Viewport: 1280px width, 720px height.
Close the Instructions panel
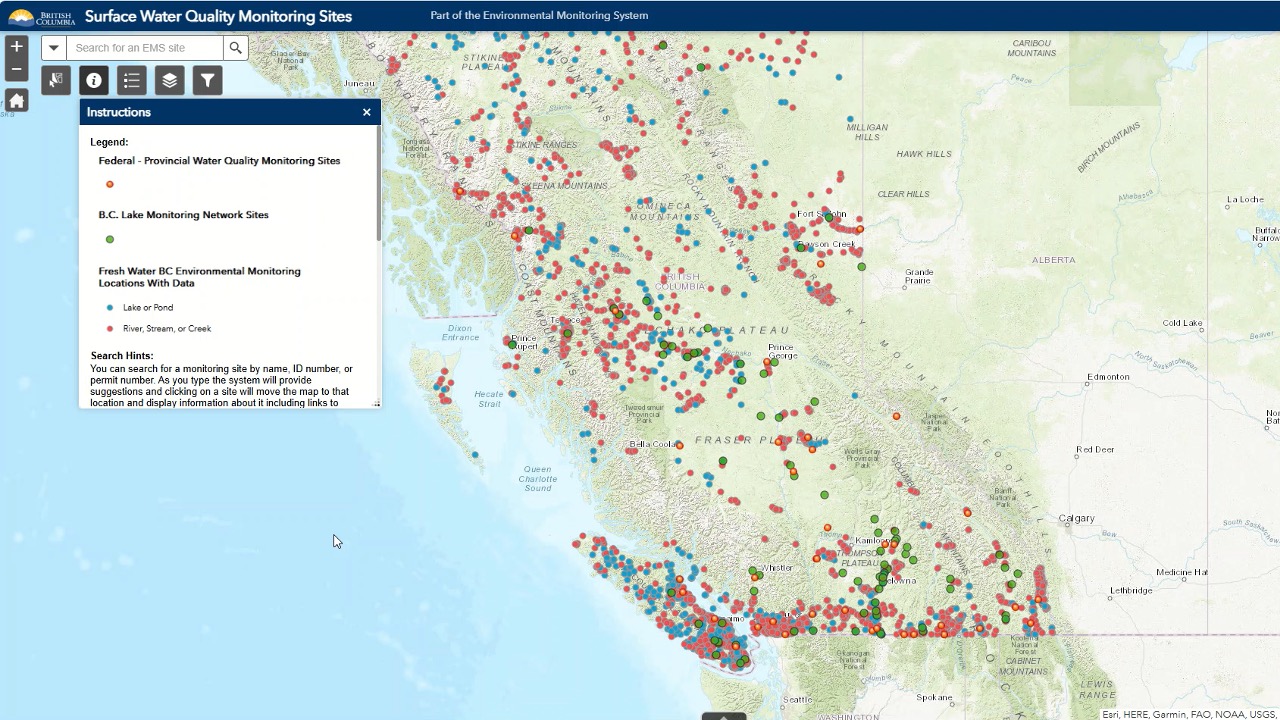367,112
